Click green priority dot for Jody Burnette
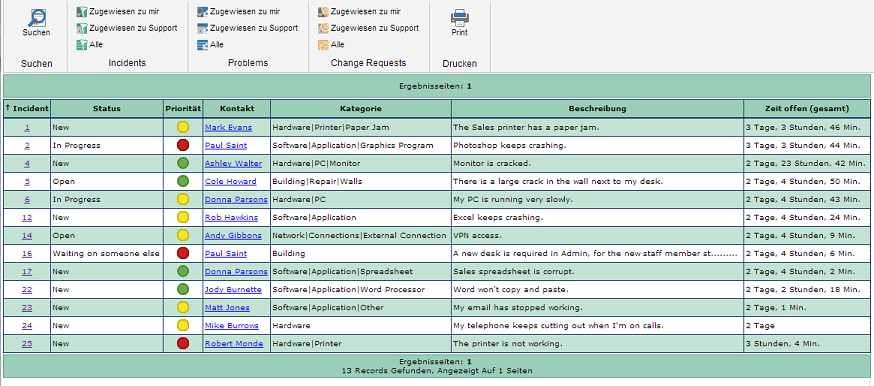The width and height of the screenshot is (874, 386). pos(183,289)
